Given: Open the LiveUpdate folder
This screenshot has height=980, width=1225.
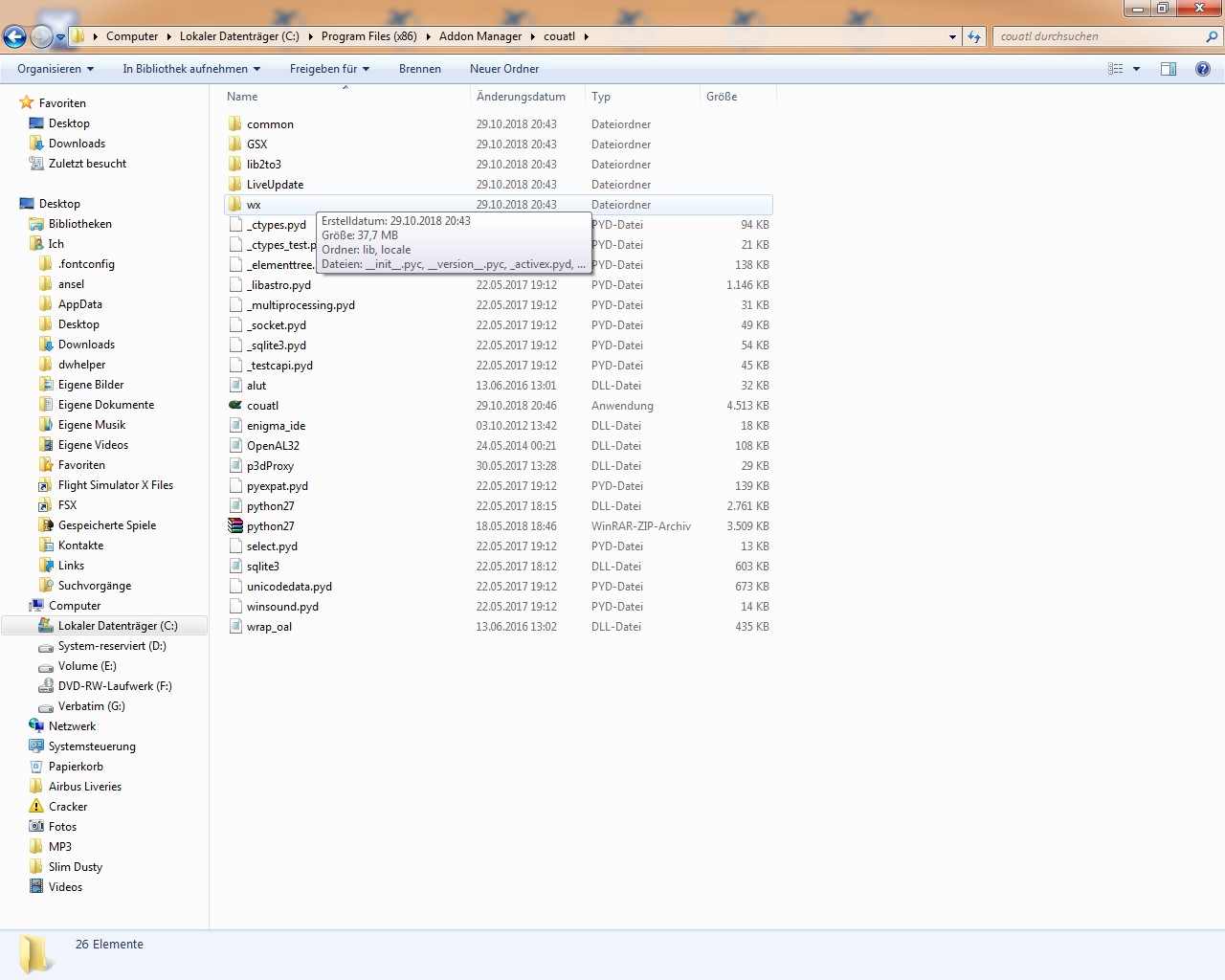Looking at the screenshot, I should pos(275,185).
